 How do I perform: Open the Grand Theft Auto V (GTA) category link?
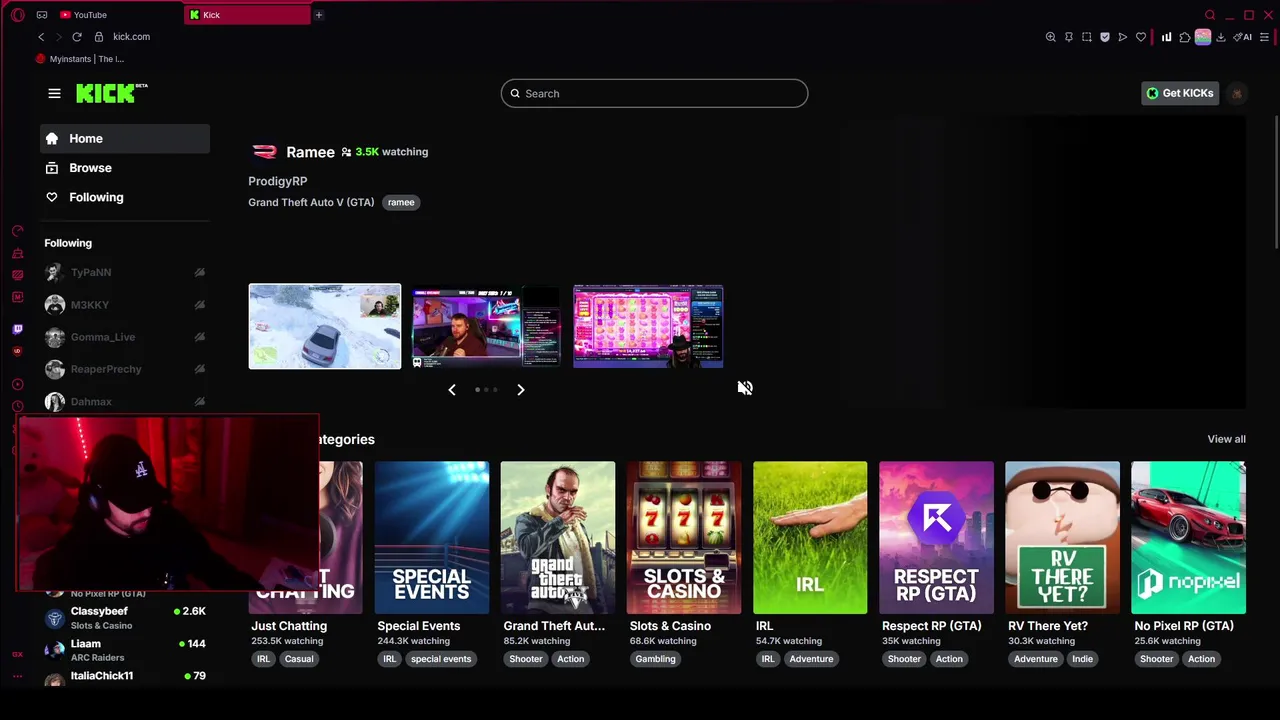[311, 202]
